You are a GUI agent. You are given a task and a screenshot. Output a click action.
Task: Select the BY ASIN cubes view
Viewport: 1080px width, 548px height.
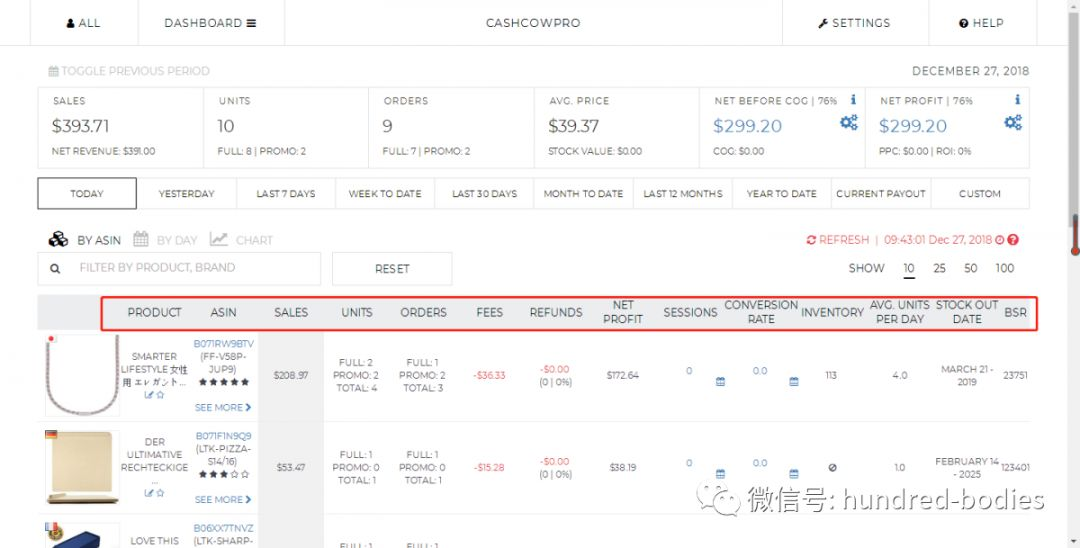tap(85, 240)
